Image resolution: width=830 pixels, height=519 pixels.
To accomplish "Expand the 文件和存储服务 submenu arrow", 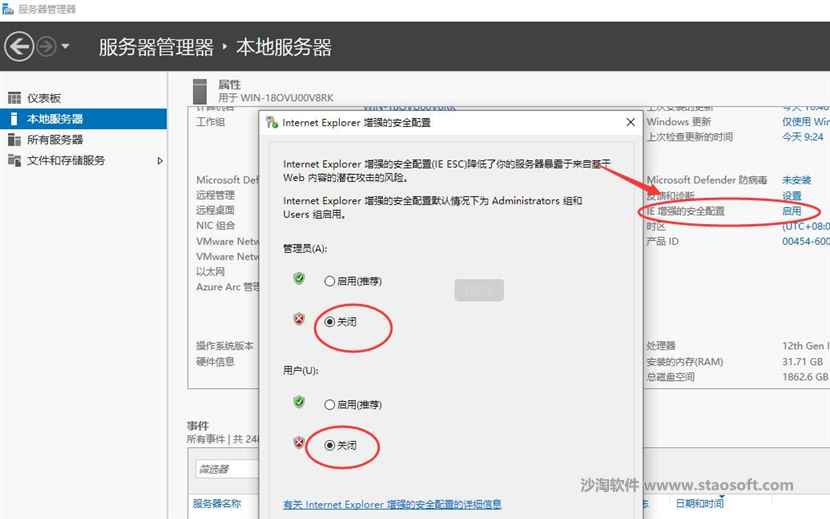I will tap(160, 160).
